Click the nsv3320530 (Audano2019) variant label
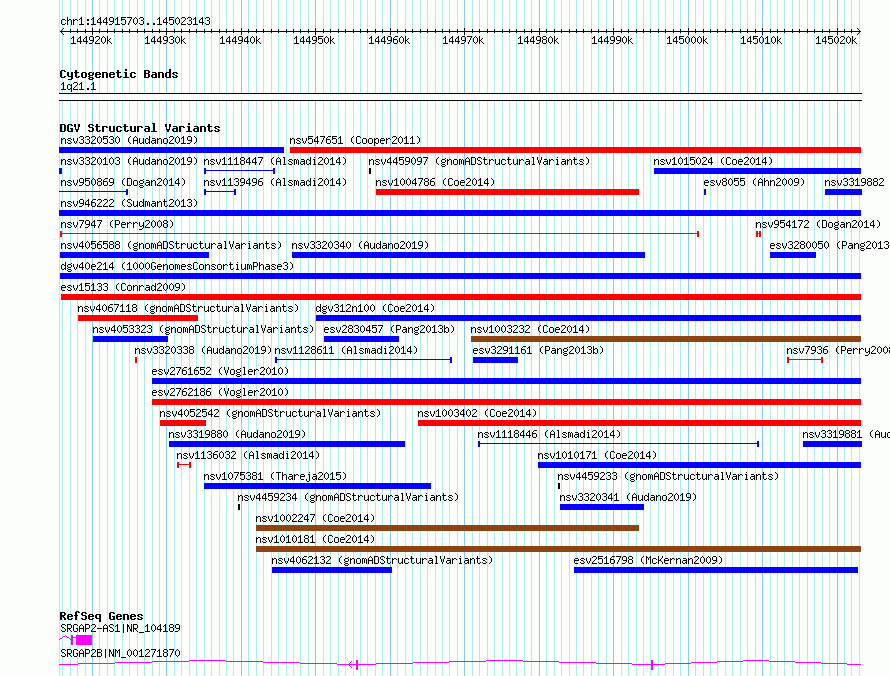 (129, 140)
